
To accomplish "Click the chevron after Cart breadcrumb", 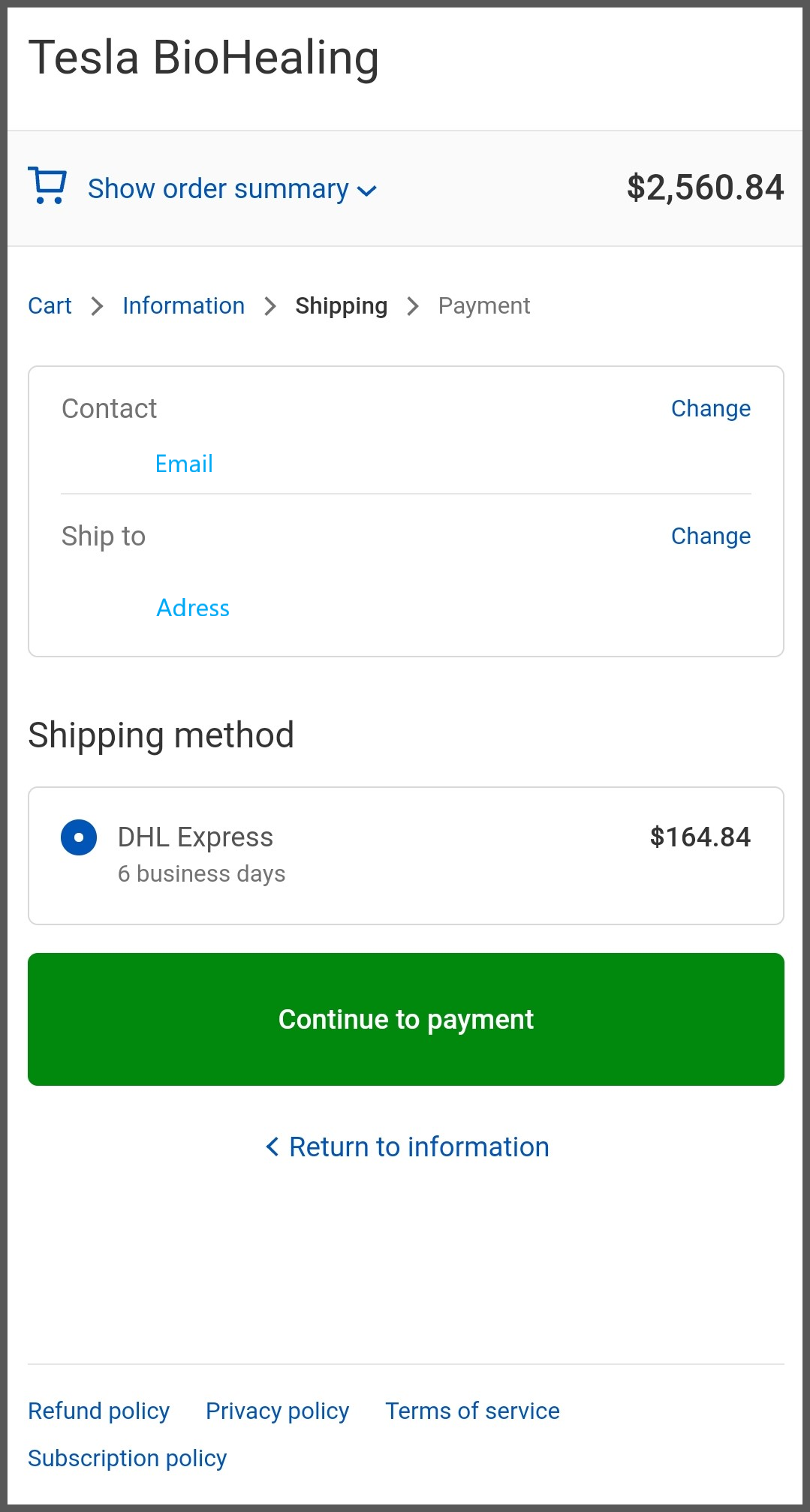I will pyautogui.click(x=97, y=306).
